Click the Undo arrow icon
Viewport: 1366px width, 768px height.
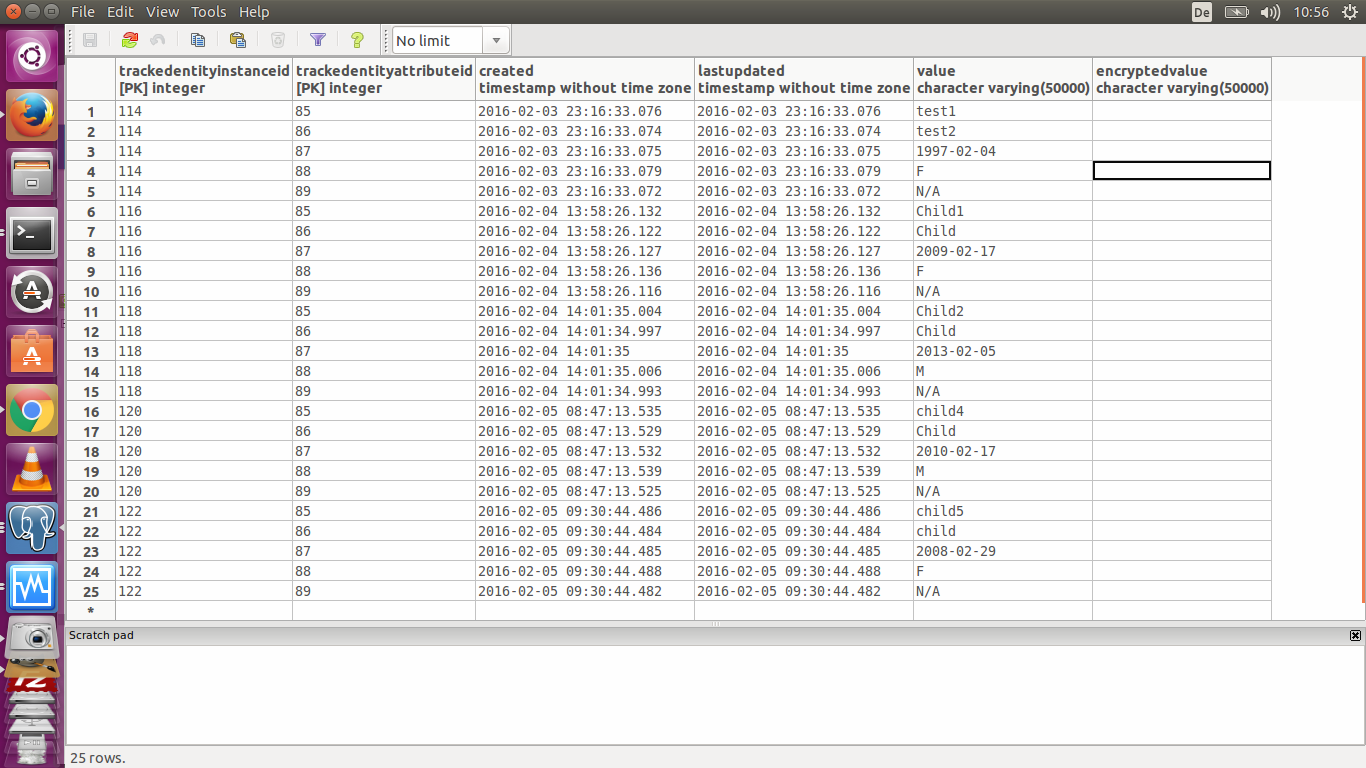[158, 40]
